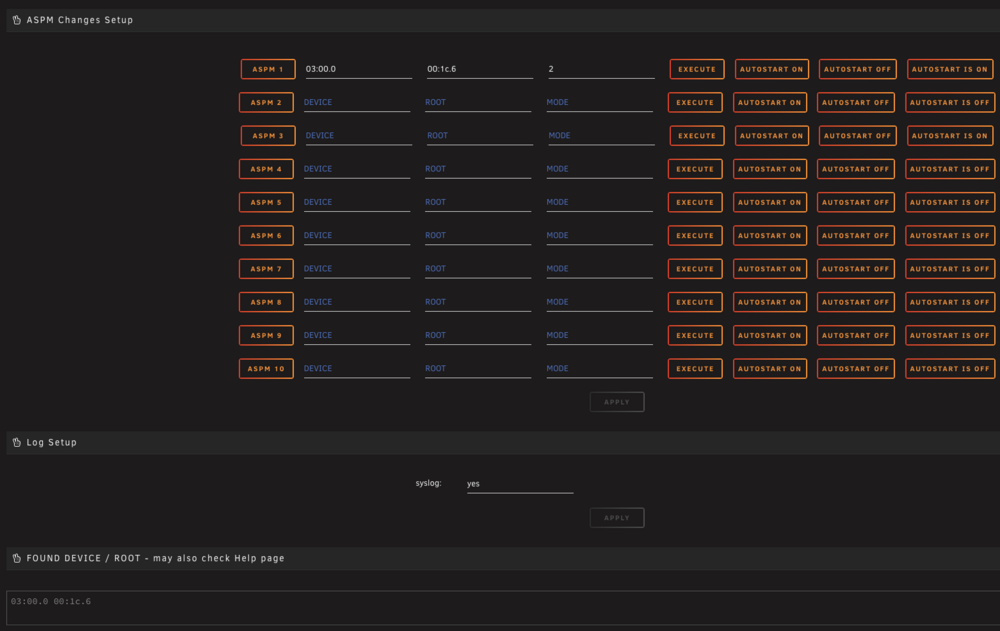Click the MODE field in the ASPM 7 row
The height and width of the screenshot is (631, 1000).
point(599,269)
